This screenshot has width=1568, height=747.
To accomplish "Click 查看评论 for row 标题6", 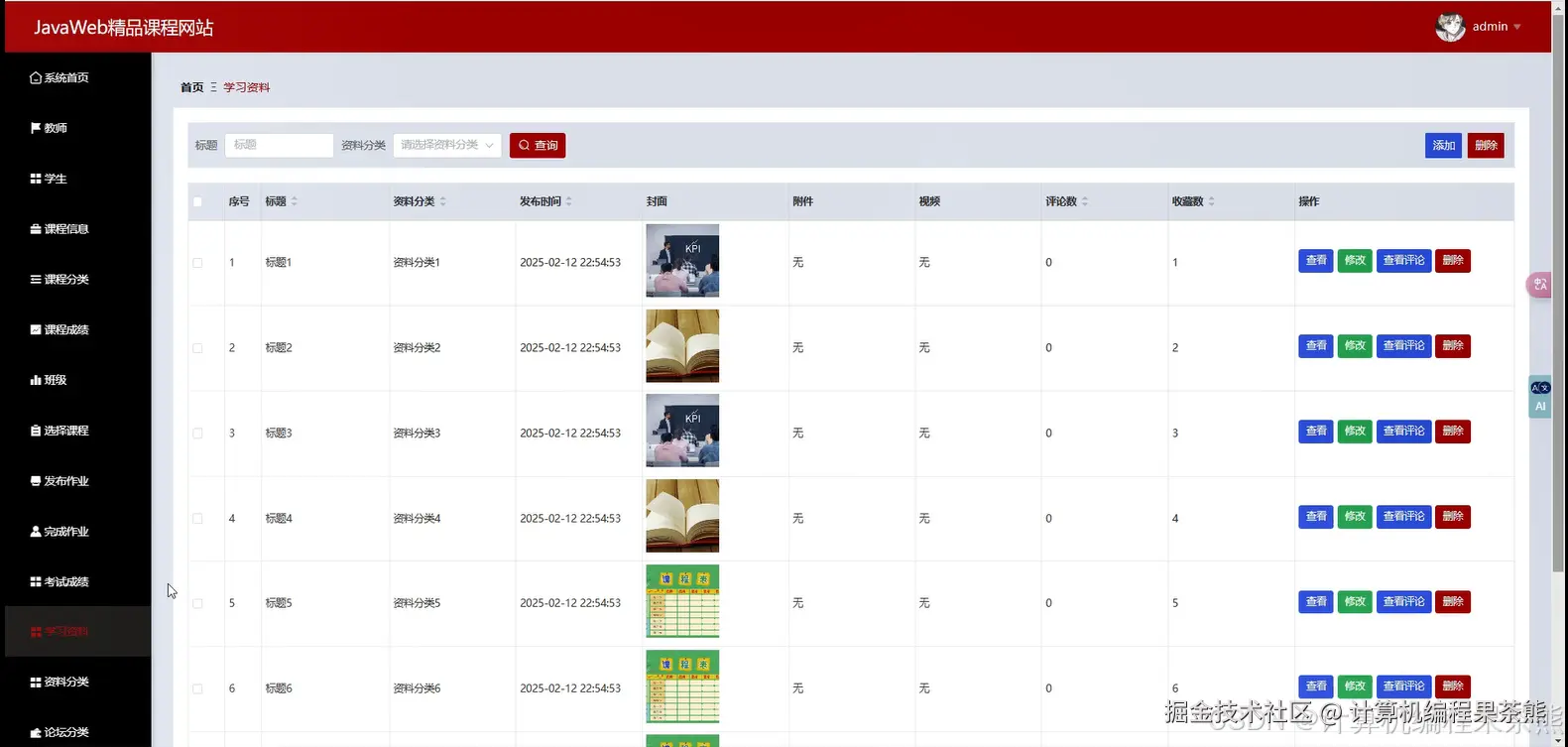I will click(x=1403, y=686).
